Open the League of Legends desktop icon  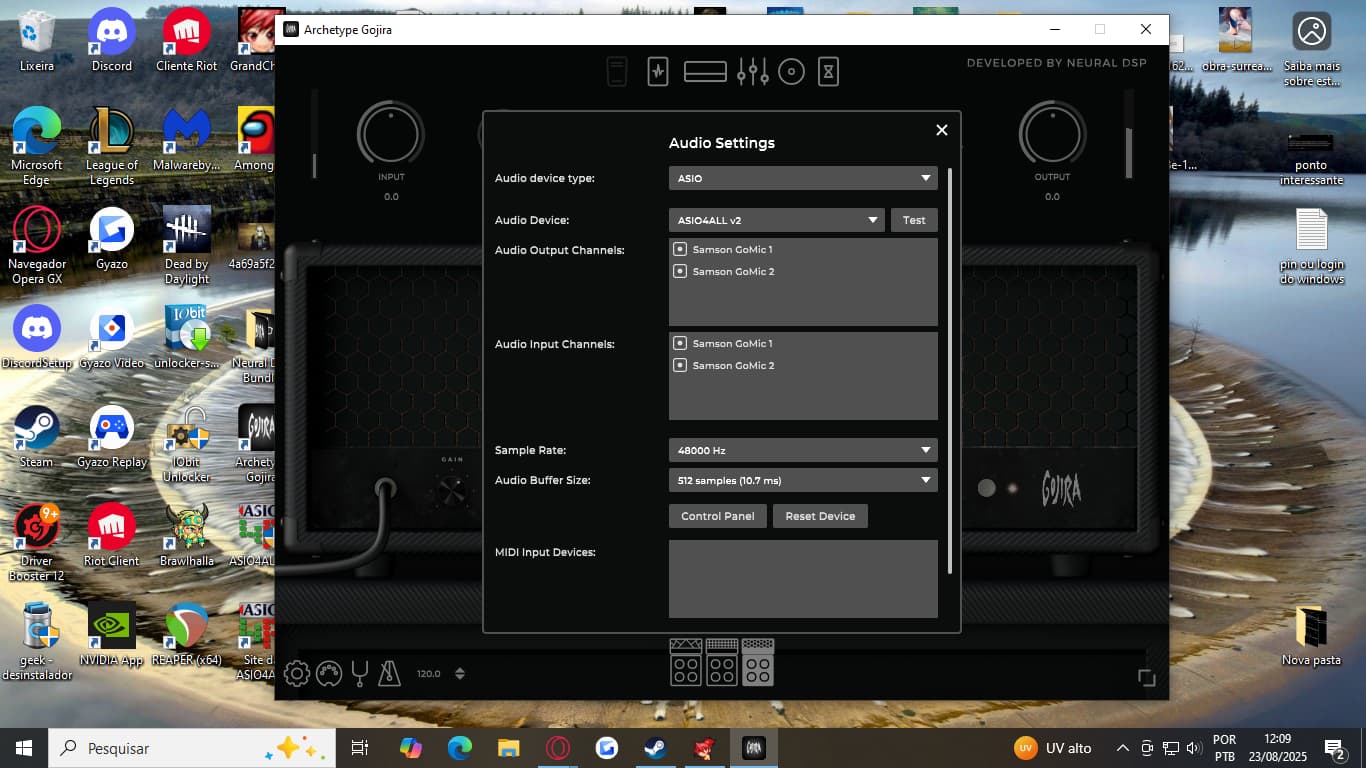coord(112,146)
